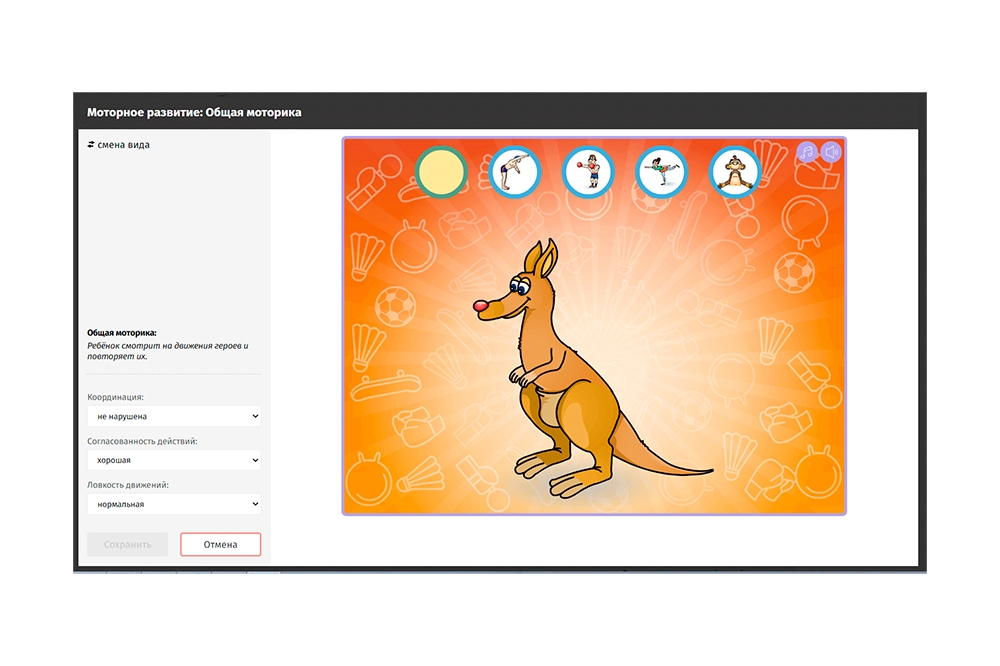Viewport: 1000px width, 666px height.
Task: Click the 'Моторное развитие: Общая моторика' title
Action: [x=194, y=113]
